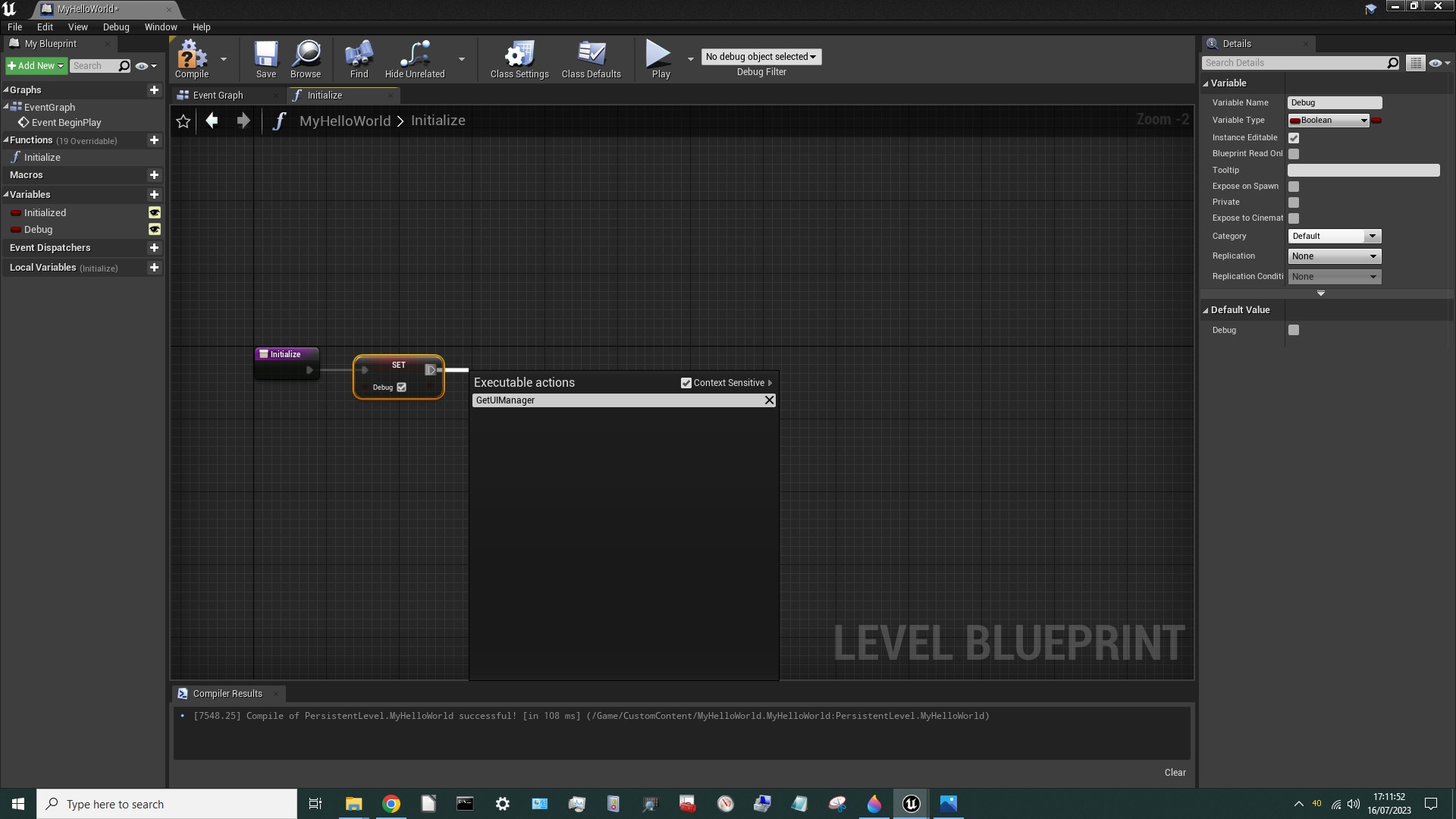Clear compiler results log
Viewport: 1456px width, 819px height.
(x=1175, y=773)
